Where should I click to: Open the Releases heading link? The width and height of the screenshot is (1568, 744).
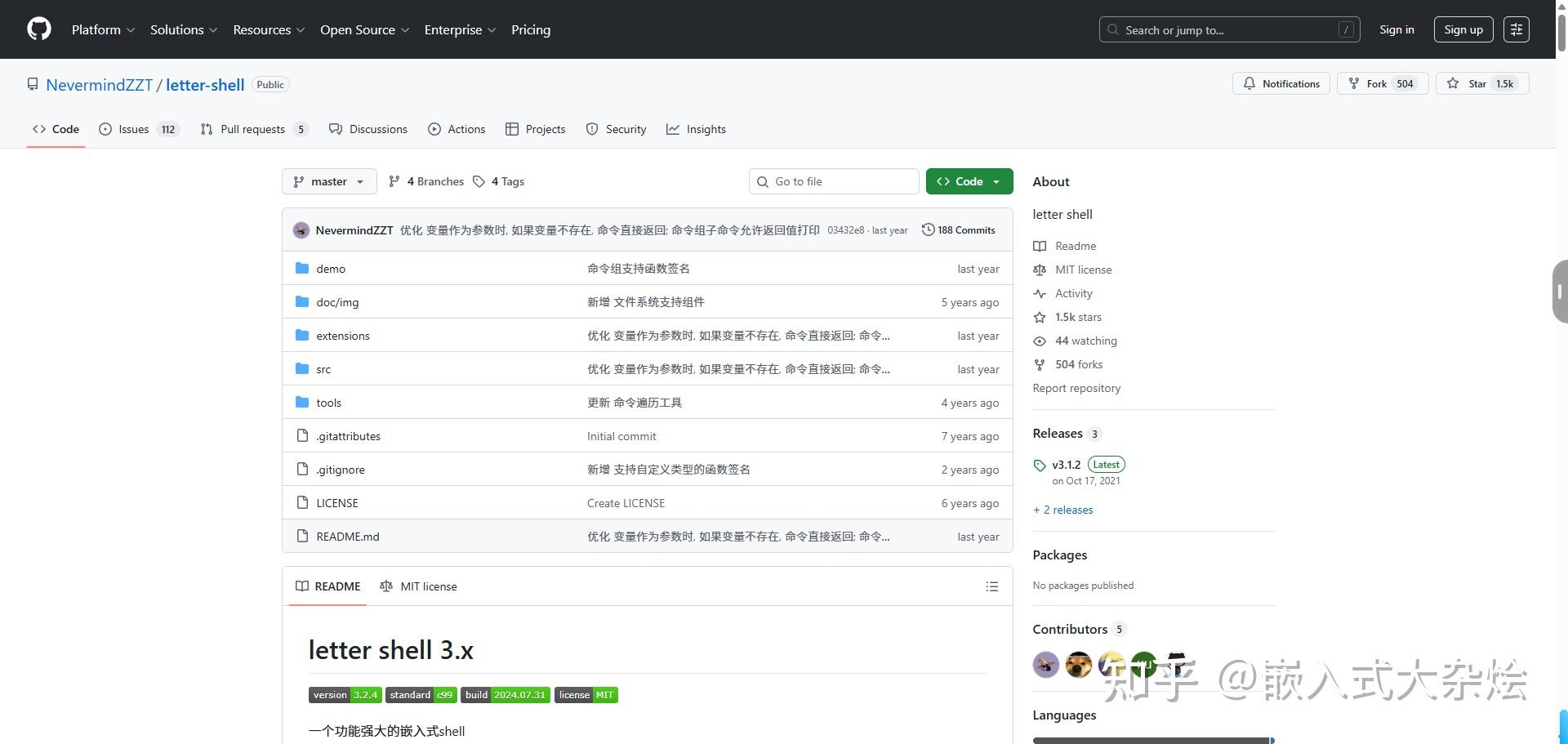[1067, 433]
